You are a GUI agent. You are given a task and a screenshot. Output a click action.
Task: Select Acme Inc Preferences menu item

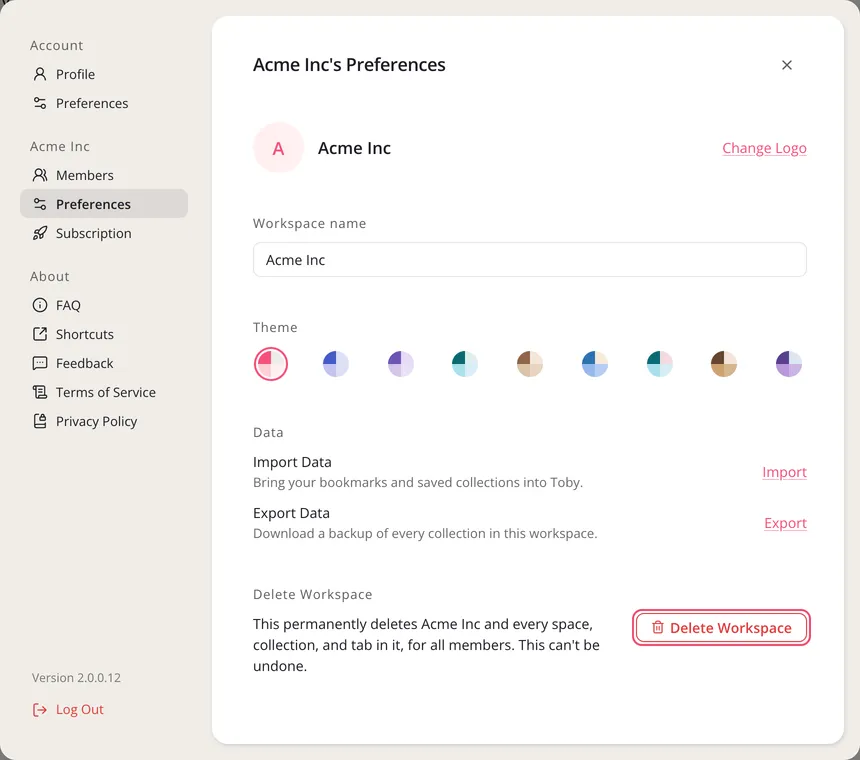pos(104,204)
